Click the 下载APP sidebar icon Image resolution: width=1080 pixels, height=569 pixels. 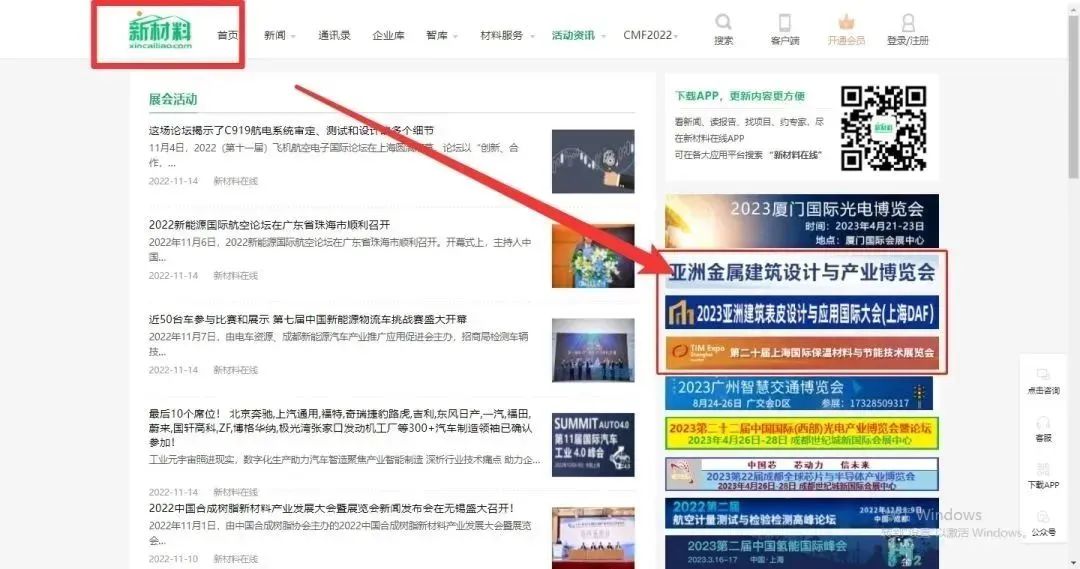click(x=1043, y=469)
